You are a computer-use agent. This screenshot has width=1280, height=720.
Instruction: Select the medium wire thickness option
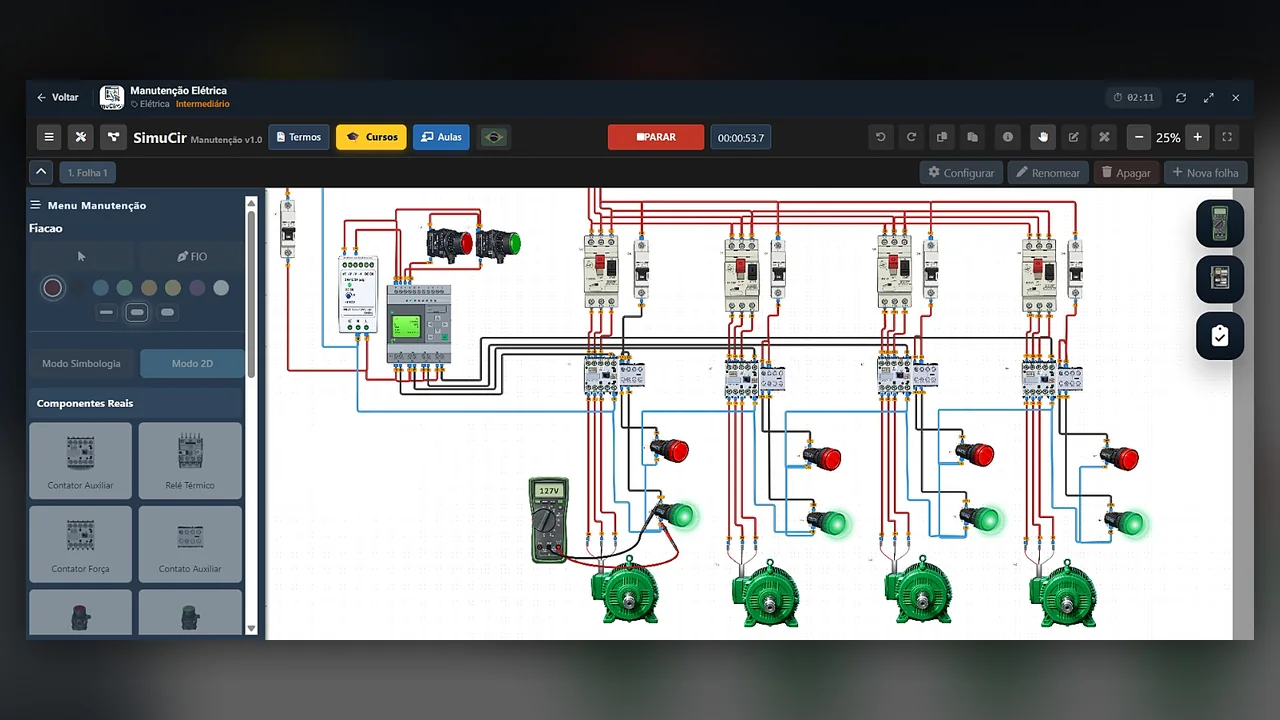click(137, 313)
